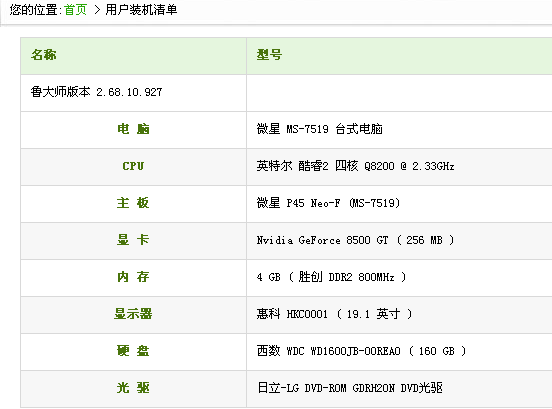Click the 用户装机清单 breadcrumb text
This screenshot has height=409, width=552.
coord(141,10)
